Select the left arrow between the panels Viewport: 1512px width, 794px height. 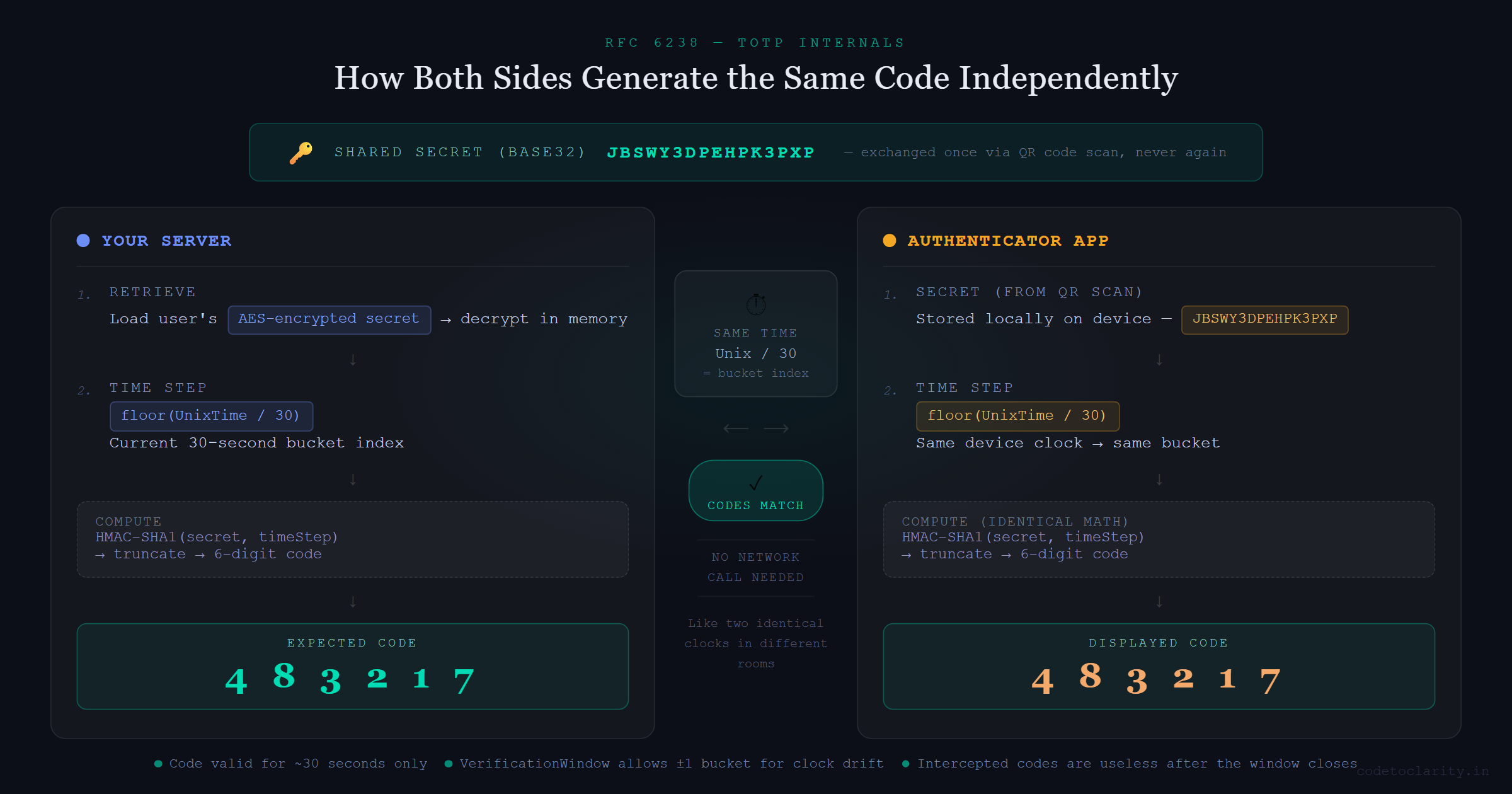736,428
